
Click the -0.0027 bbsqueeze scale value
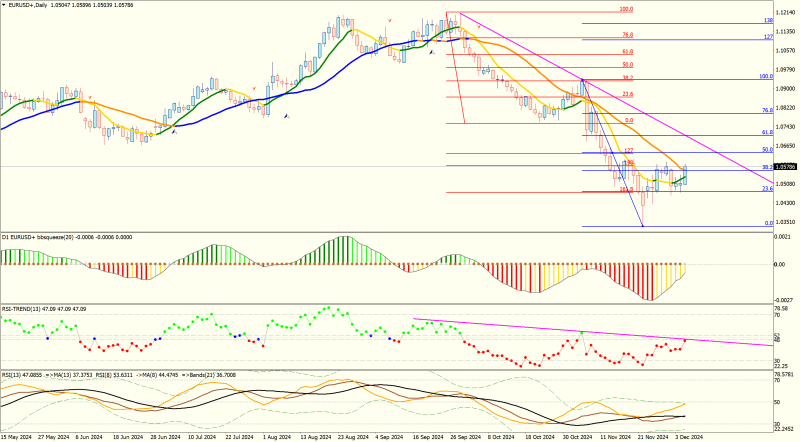pyautogui.click(x=784, y=300)
